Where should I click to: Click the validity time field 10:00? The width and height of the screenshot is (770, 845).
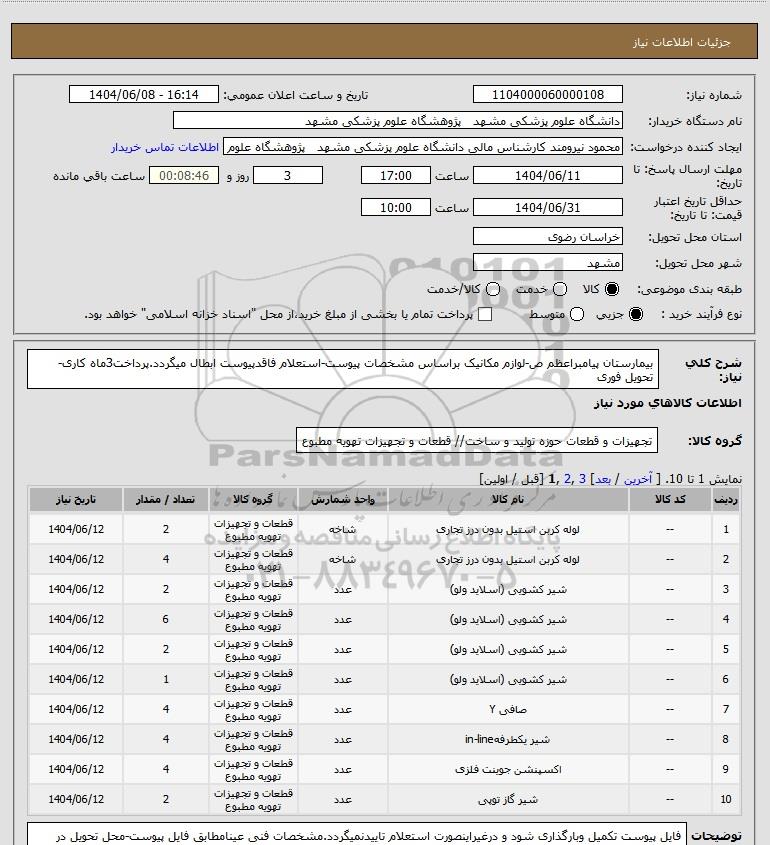pyautogui.click(x=396, y=207)
